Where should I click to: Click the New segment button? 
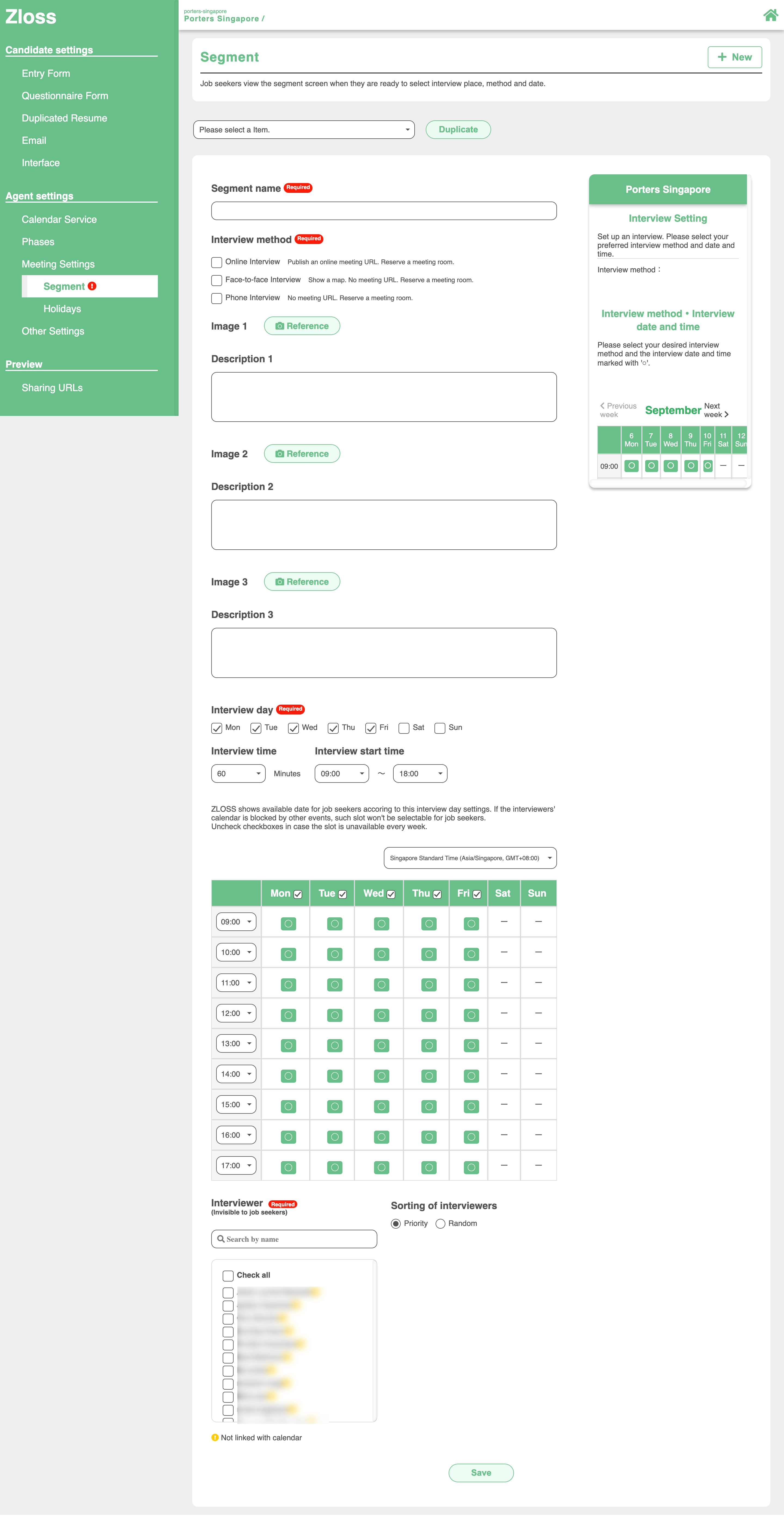point(735,57)
